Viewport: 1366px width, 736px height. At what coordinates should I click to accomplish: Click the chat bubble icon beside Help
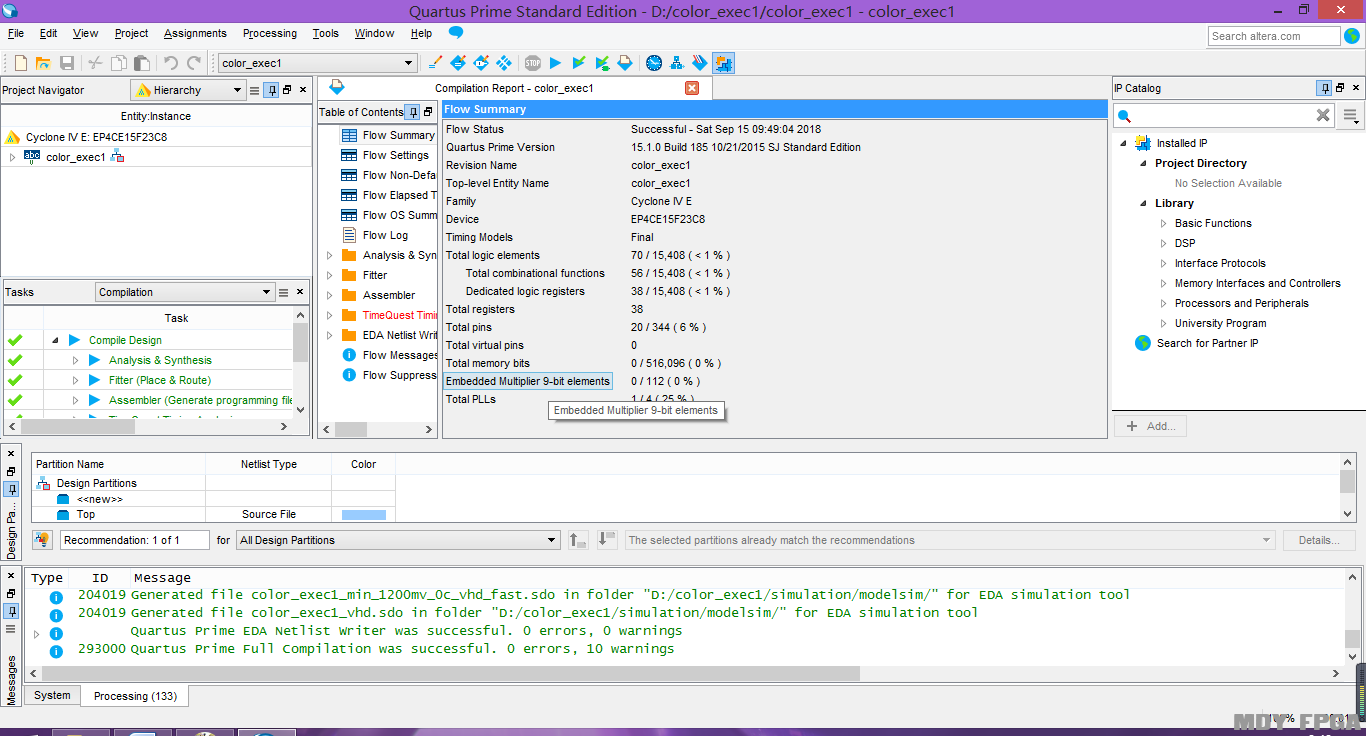point(456,33)
